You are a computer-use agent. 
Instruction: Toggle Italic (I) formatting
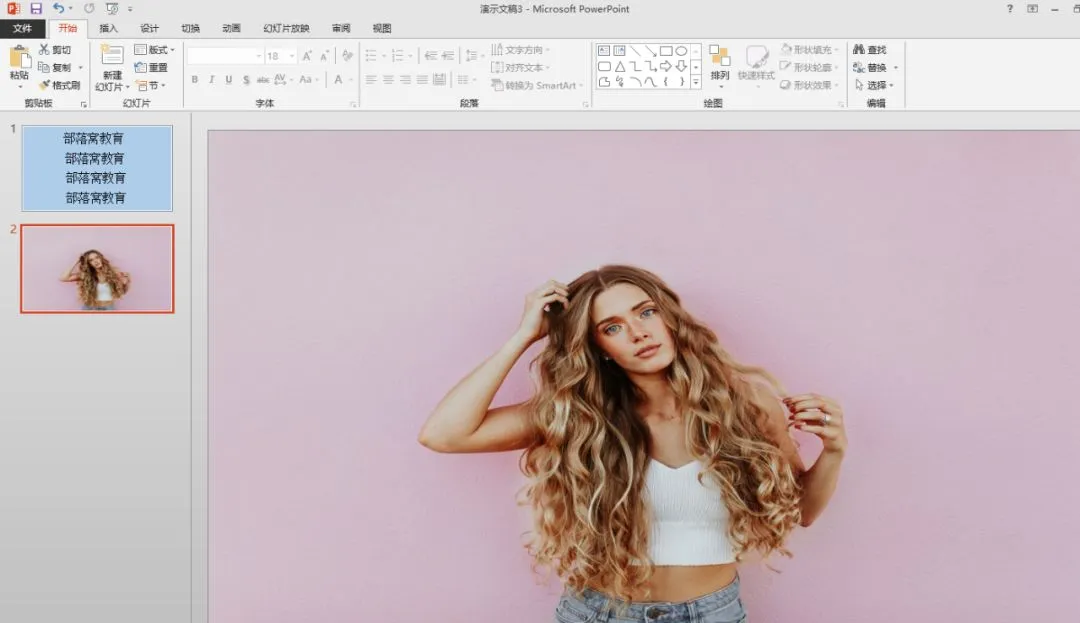click(211, 80)
